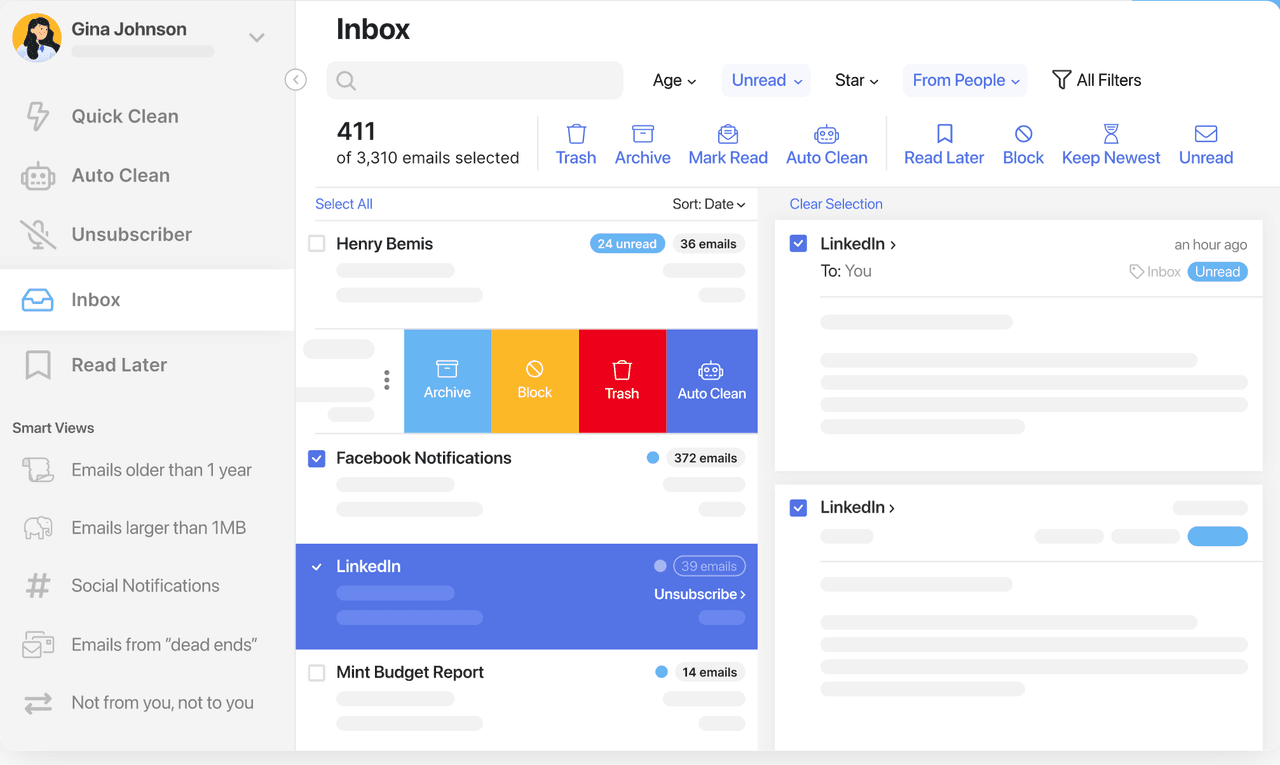Click the 24 unread badge on Henry Bemis
1280x765 pixels.
point(627,244)
